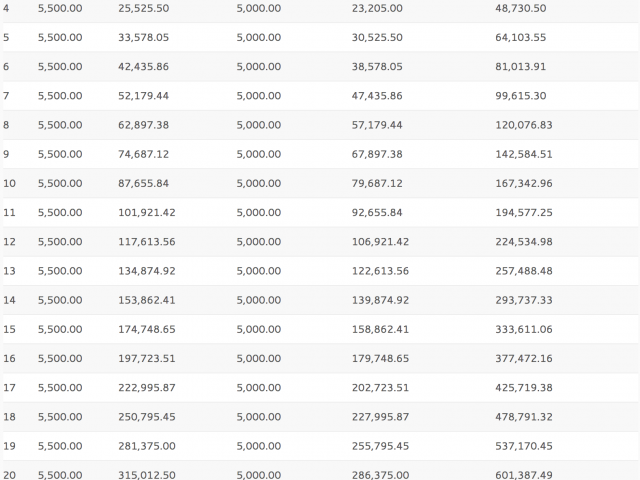Image resolution: width=640 pixels, height=480 pixels.
Task: Click the 255,795.45 cell in row 19
Action: coord(380,446)
